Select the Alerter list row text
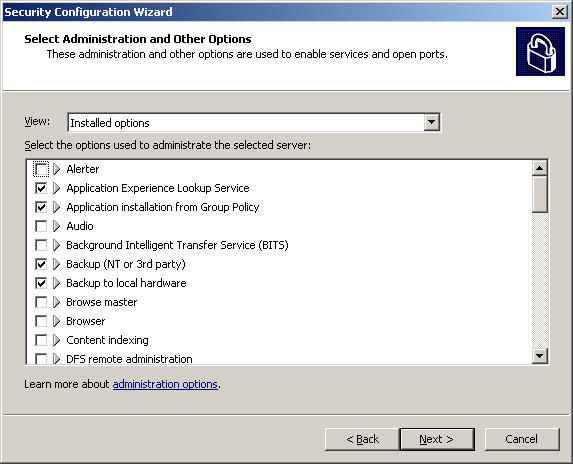The height and width of the screenshot is (464, 573). (83, 169)
